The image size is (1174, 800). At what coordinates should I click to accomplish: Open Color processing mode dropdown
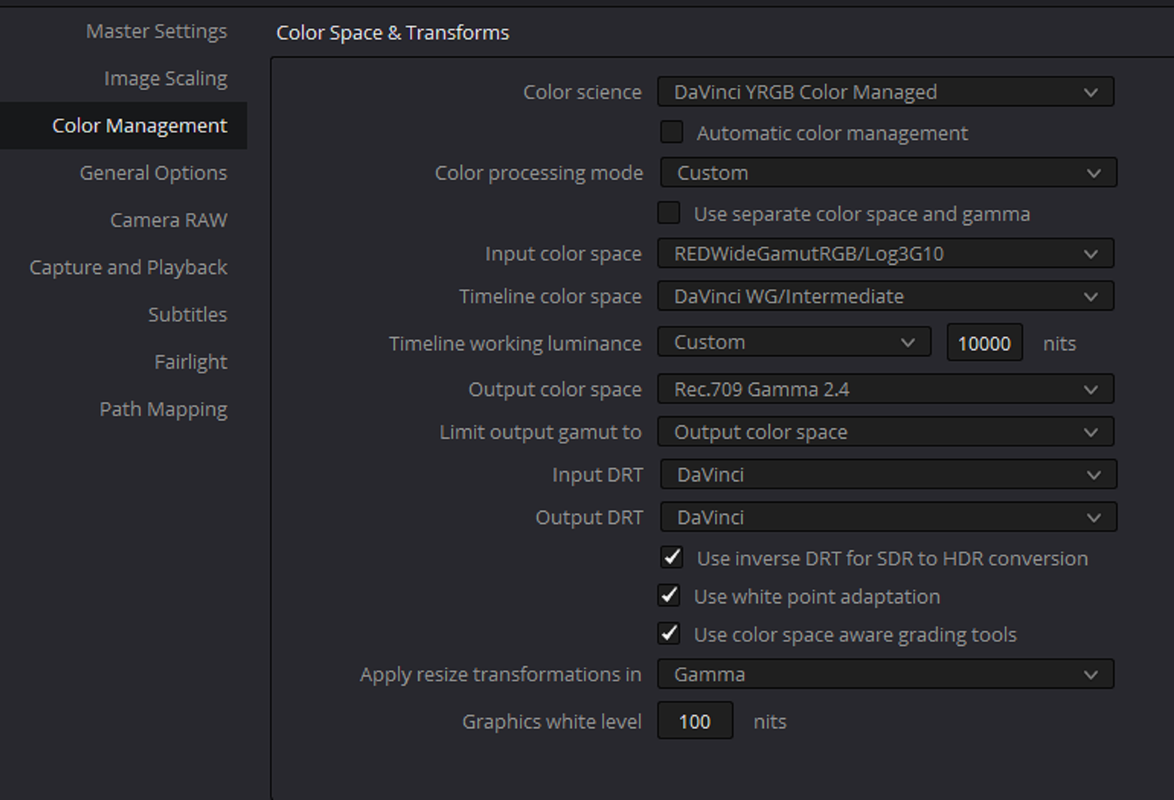(x=889, y=173)
